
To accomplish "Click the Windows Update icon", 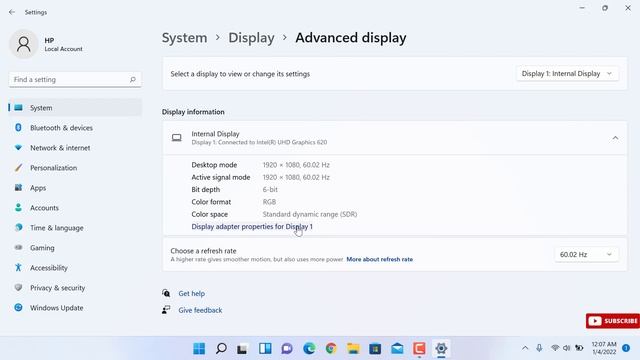I will (18, 307).
